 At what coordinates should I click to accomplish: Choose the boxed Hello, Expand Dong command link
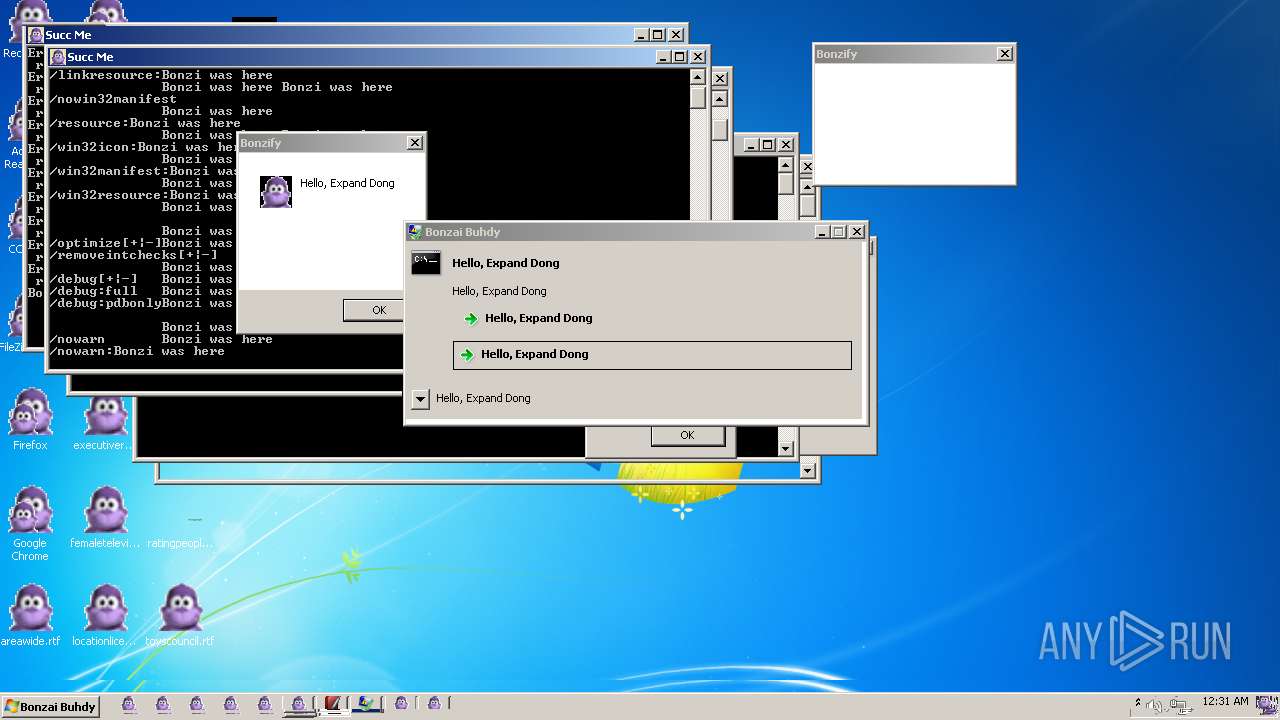point(652,355)
